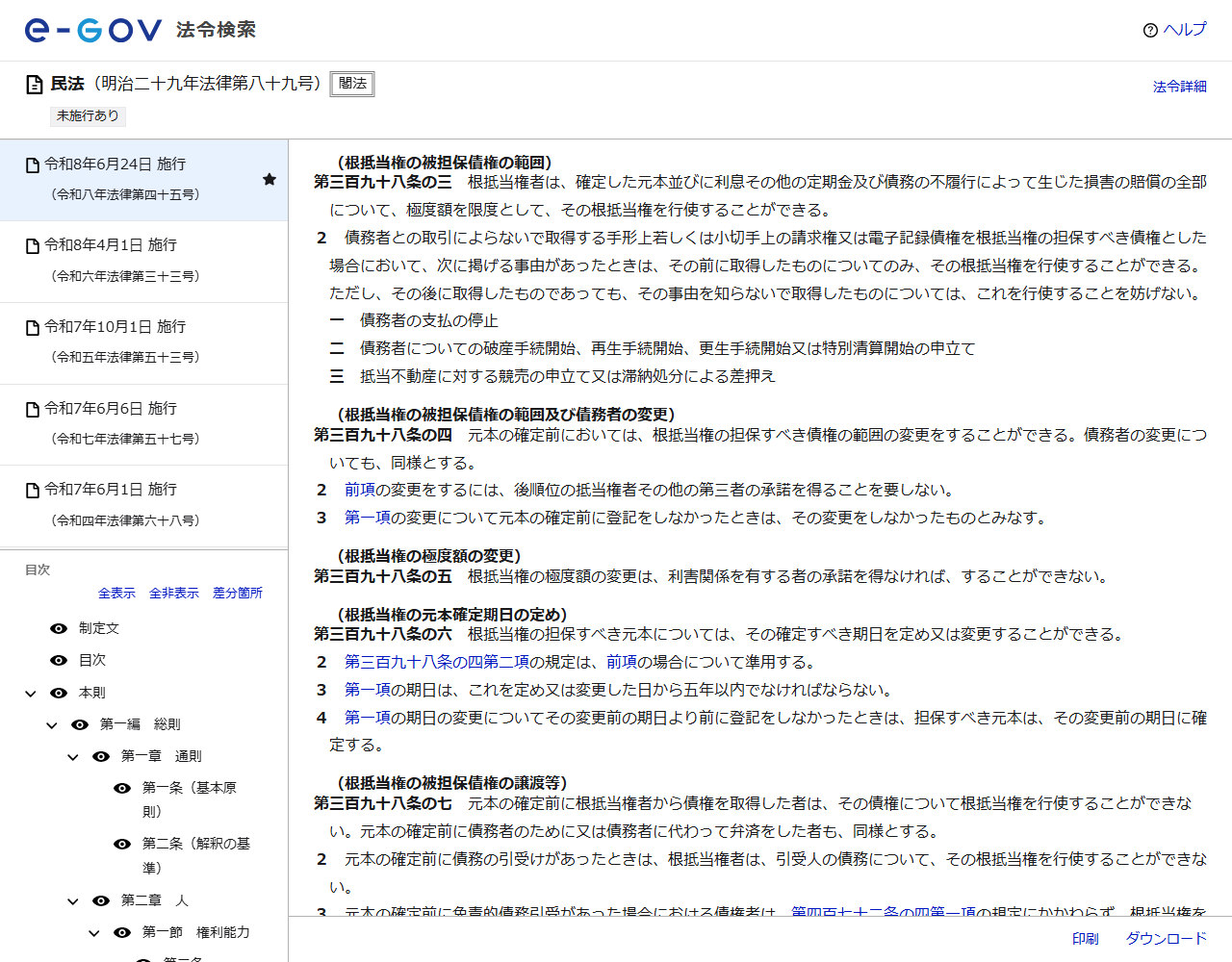Image resolution: width=1232 pixels, height=962 pixels.
Task: Toggle visibility eye for 制定文
Action: point(59,628)
